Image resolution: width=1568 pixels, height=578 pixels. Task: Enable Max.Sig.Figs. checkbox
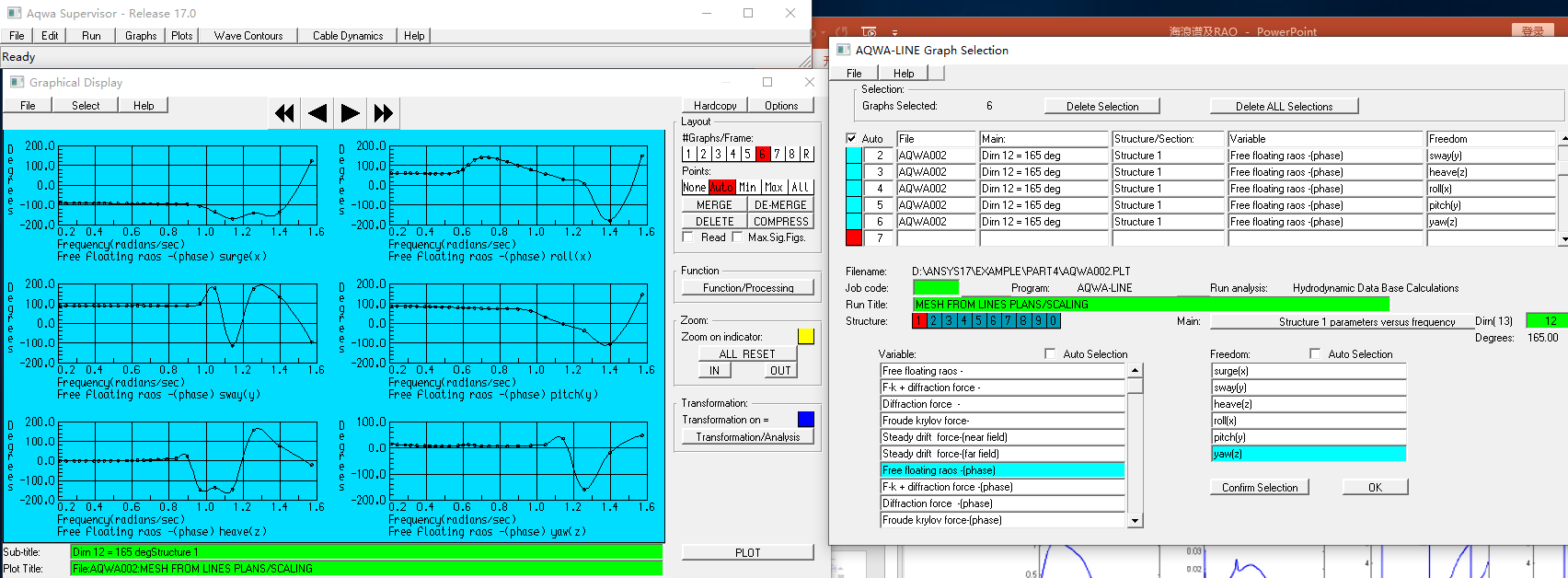(737, 237)
